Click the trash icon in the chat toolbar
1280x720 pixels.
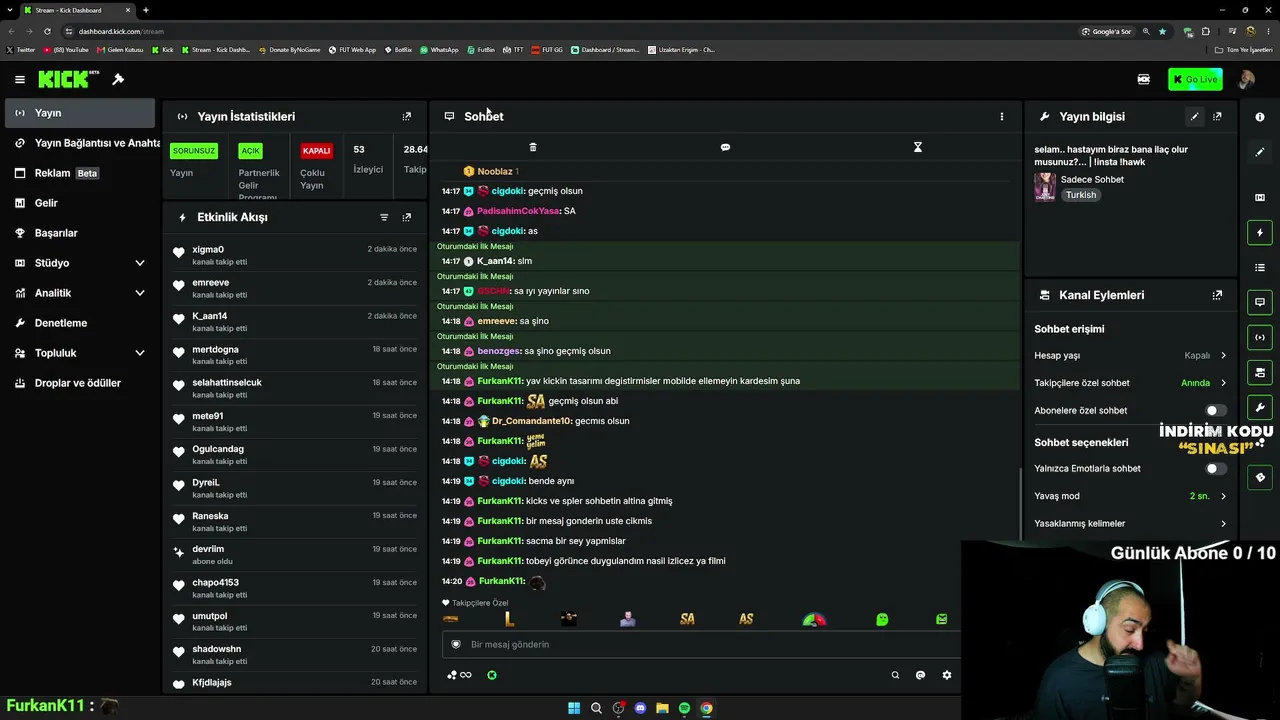[x=533, y=147]
